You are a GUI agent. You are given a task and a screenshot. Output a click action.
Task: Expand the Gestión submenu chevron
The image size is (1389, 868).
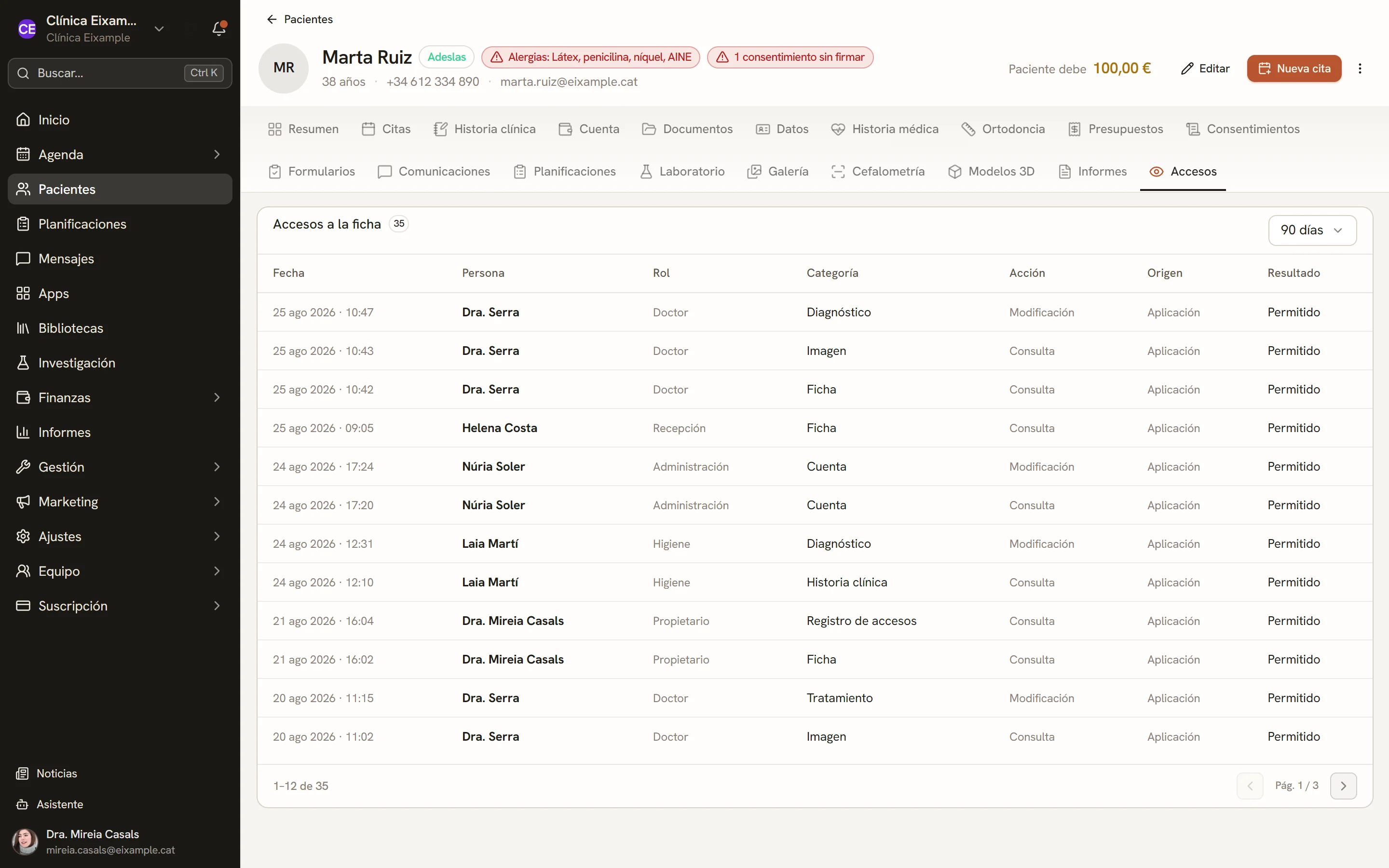click(217, 467)
